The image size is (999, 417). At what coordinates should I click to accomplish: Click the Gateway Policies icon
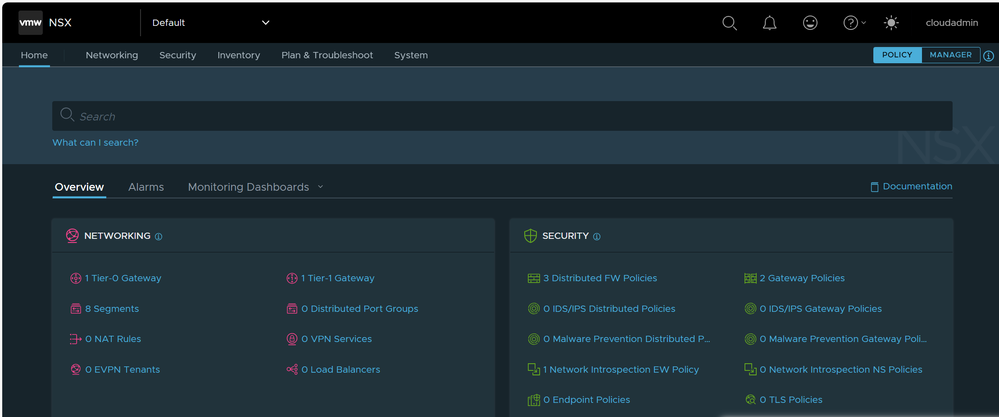point(750,278)
